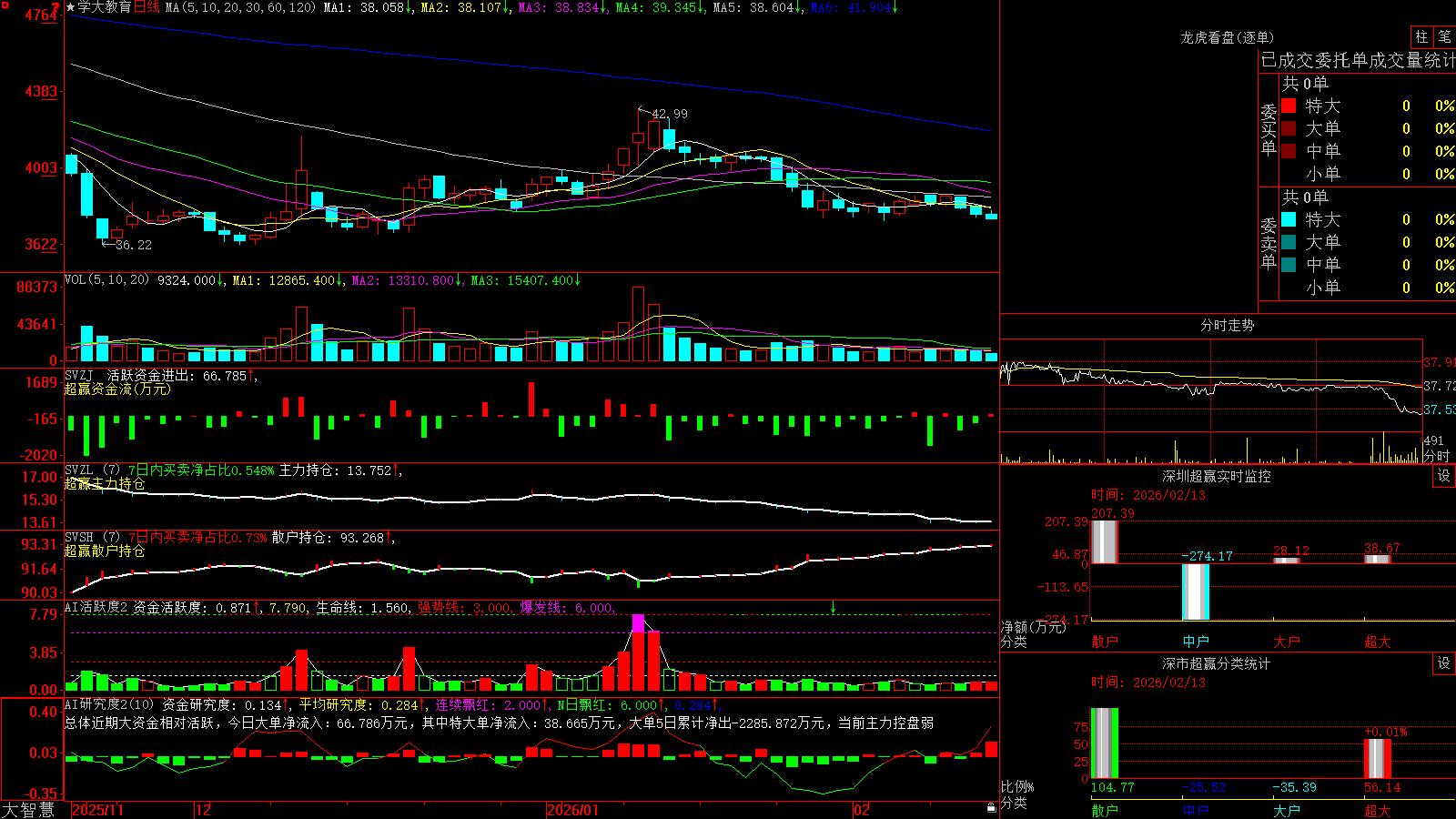1456x819 pixels.
Task: Click the 学大教育 stock name
Action: [105, 7]
